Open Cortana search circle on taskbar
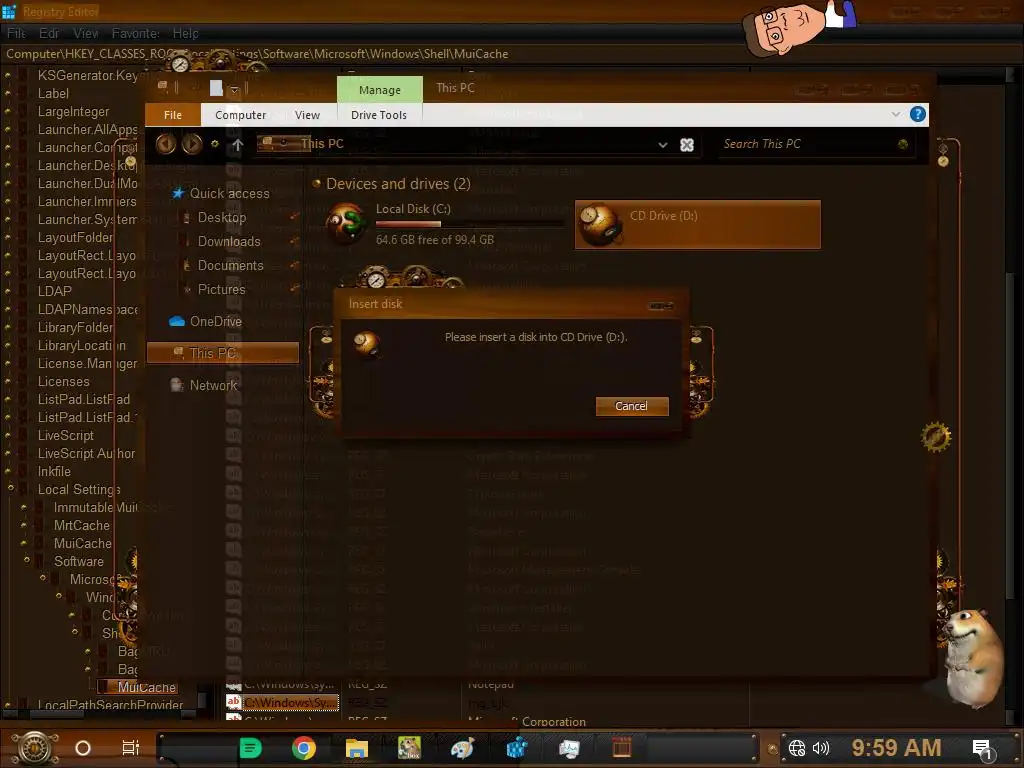Screen dimensions: 1024x768 click(x=83, y=748)
